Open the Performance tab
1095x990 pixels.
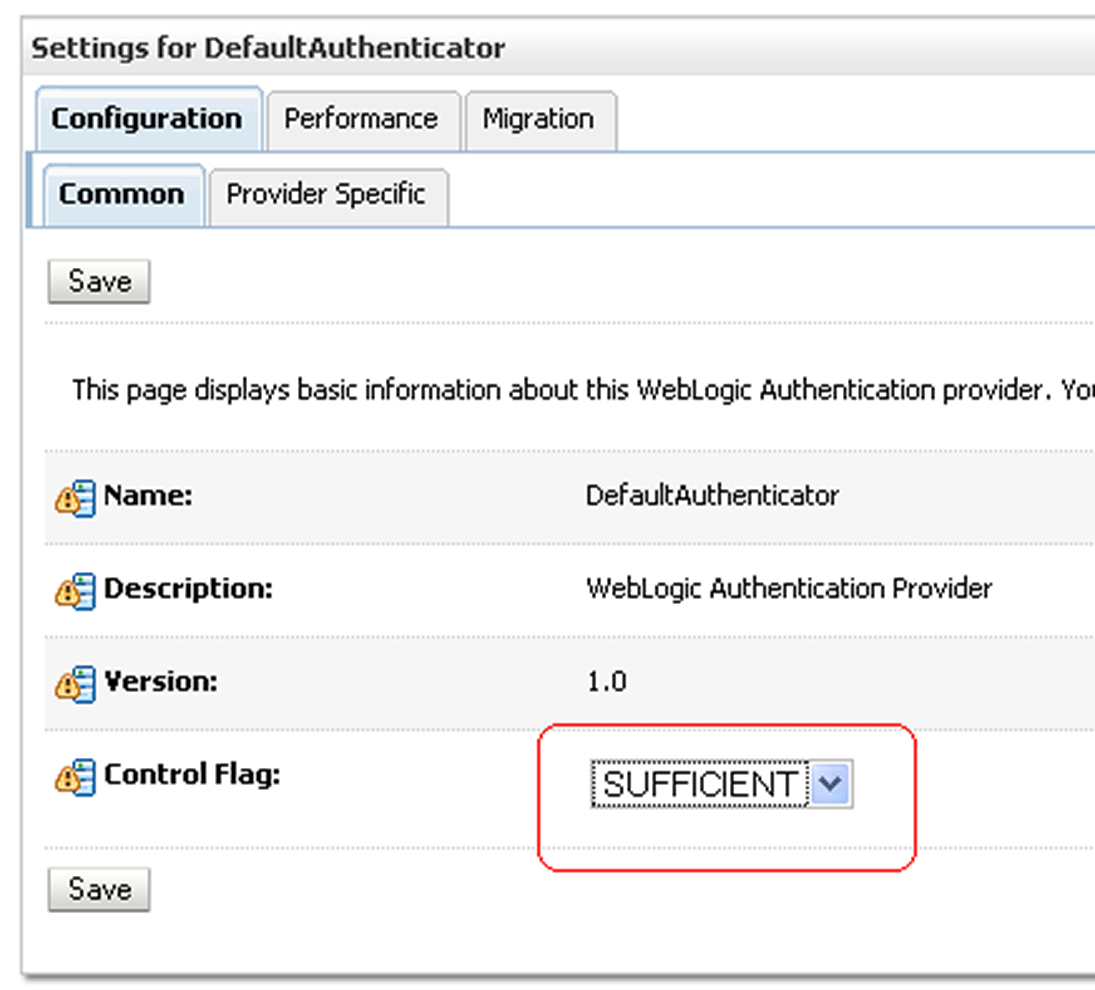[362, 120]
